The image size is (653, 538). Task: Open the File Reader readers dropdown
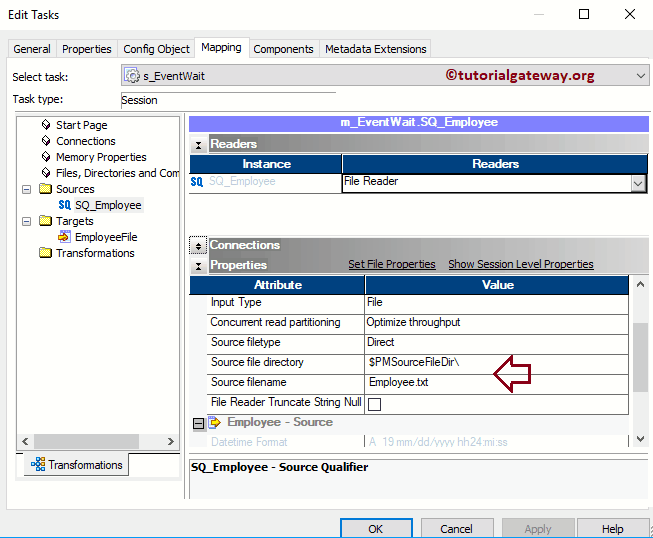(x=638, y=184)
